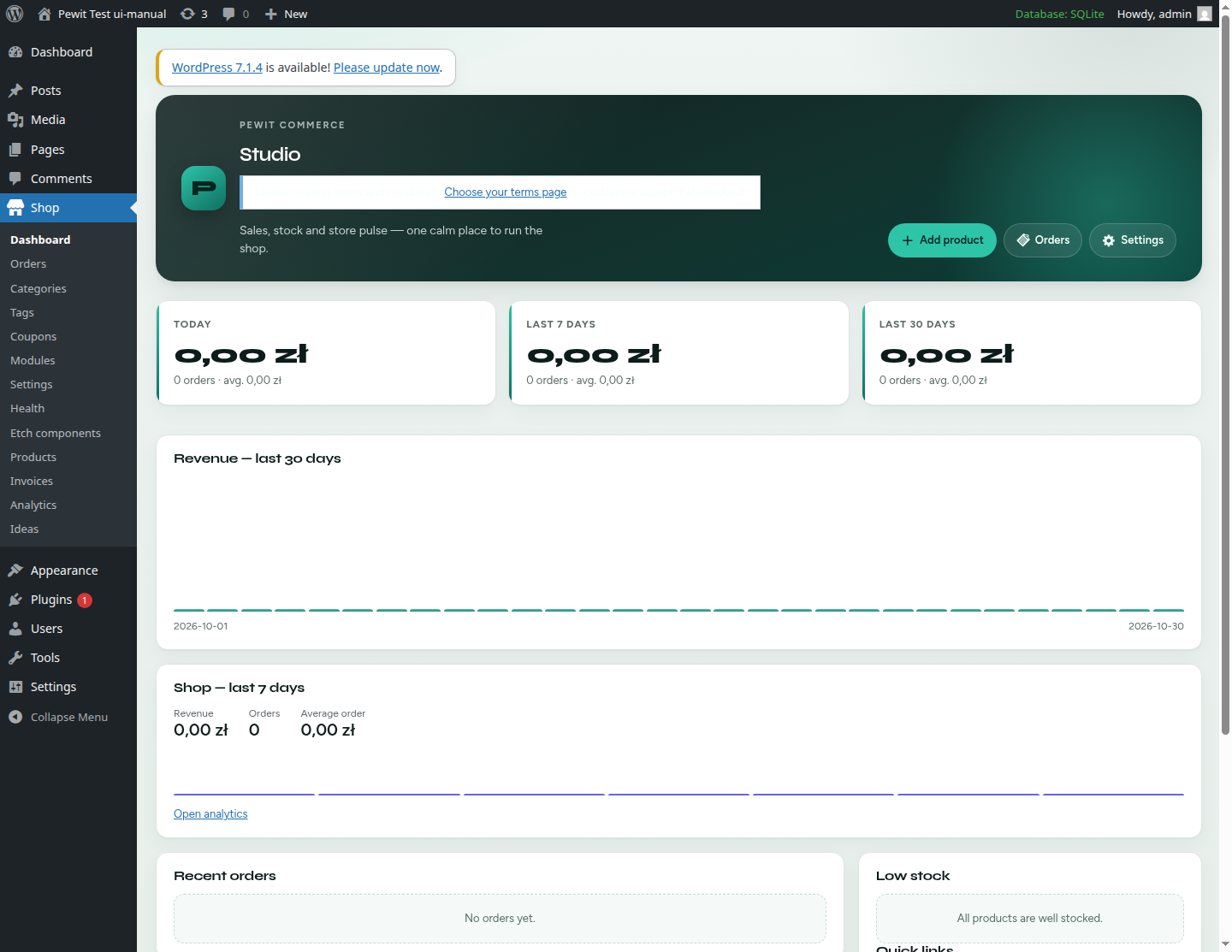Click the red Plugins update badge
Screen dimensions: 1232x952
point(85,600)
